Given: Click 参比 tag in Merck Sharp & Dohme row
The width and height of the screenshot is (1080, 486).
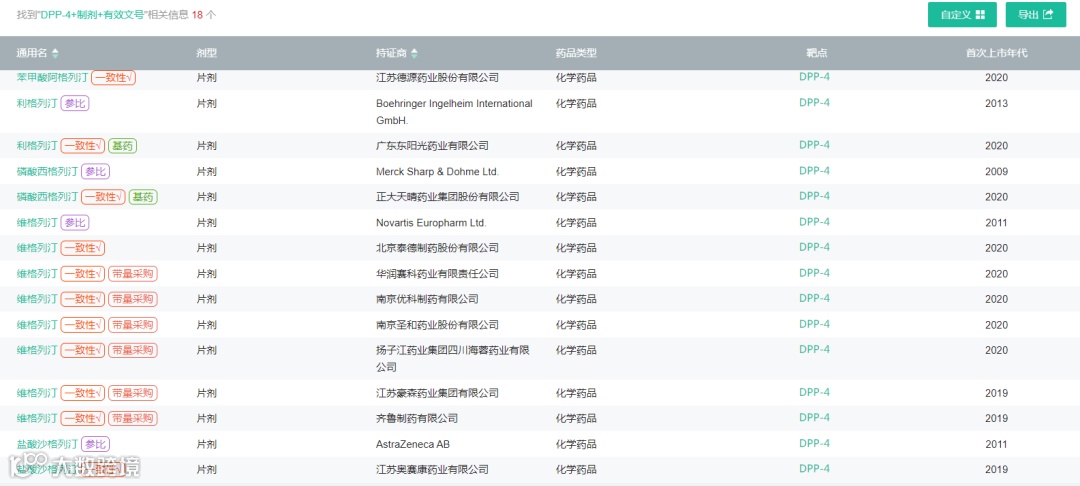Looking at the screenshot, I should point(96,171).
